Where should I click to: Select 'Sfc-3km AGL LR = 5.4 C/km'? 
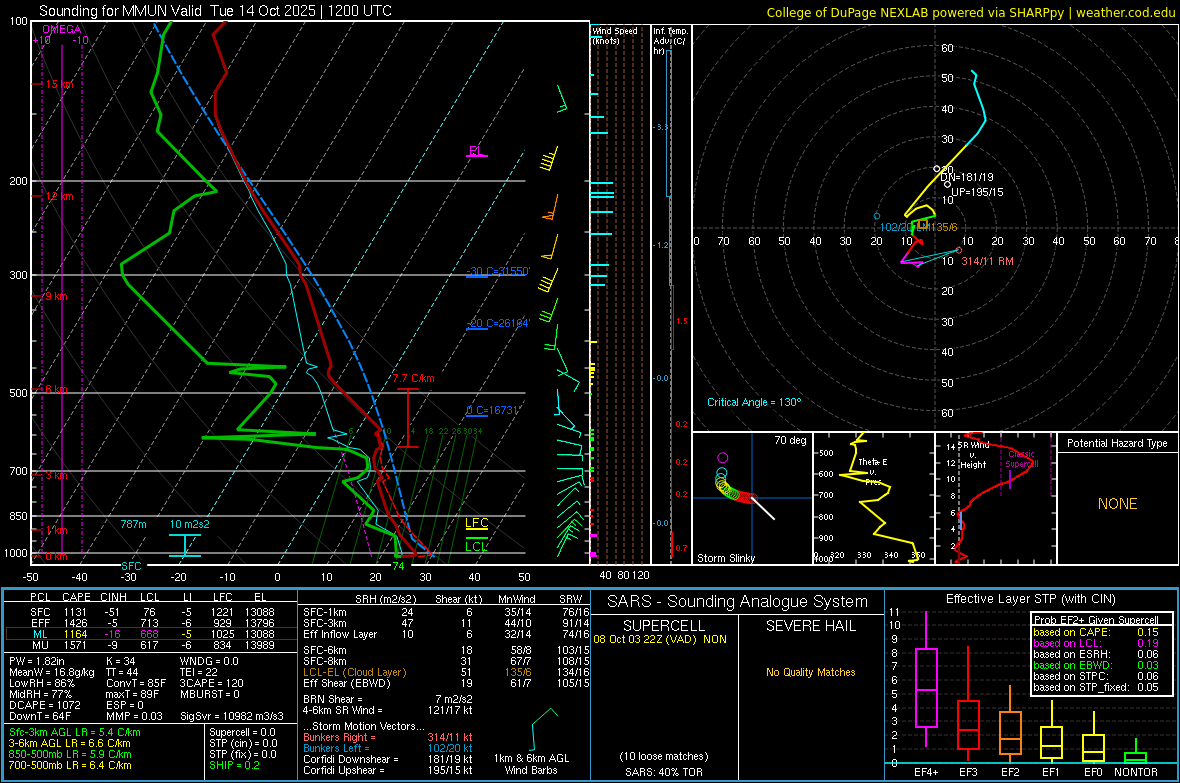tap(75, 733)
